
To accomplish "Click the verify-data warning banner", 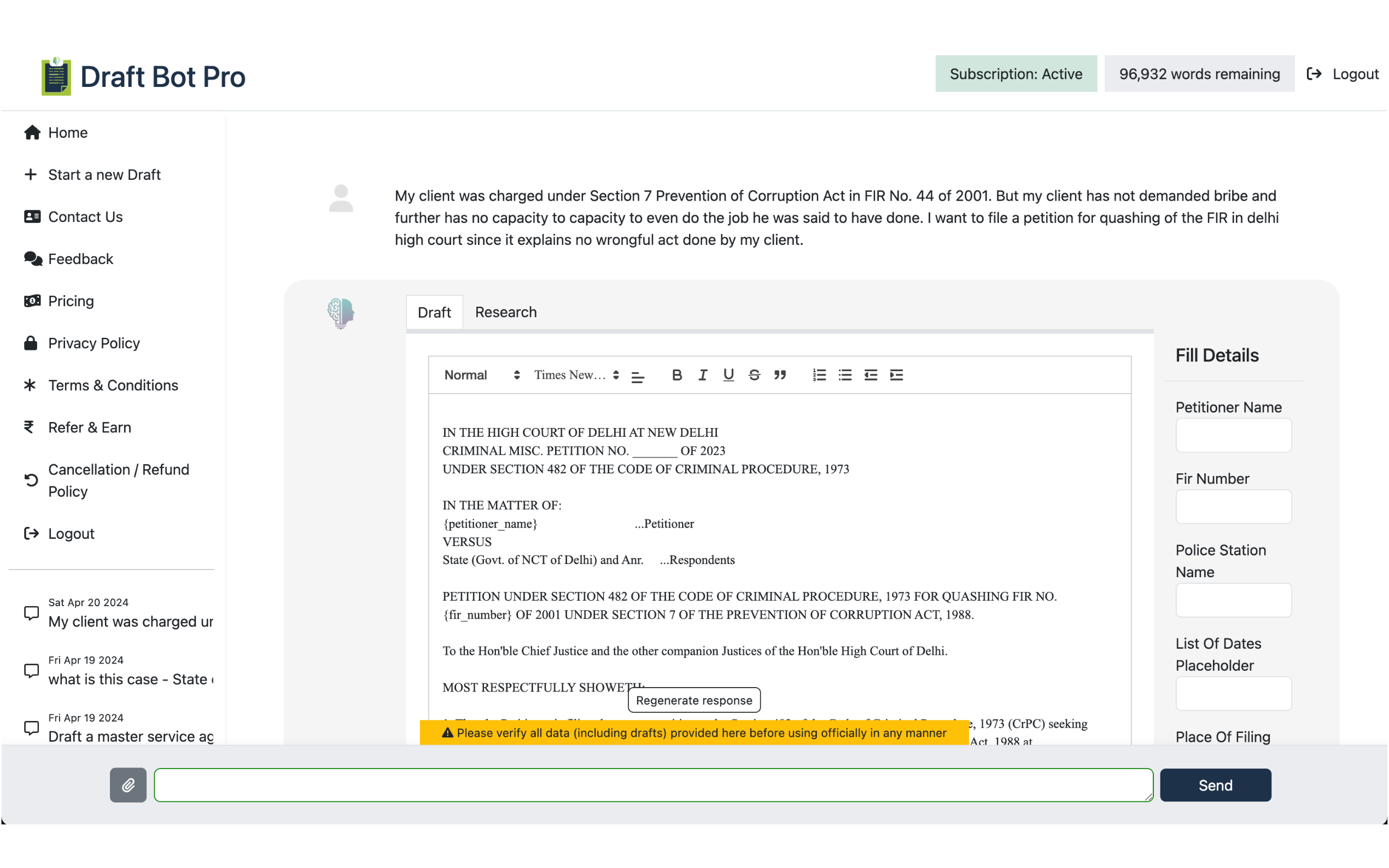I will click(x=693, y=732).
